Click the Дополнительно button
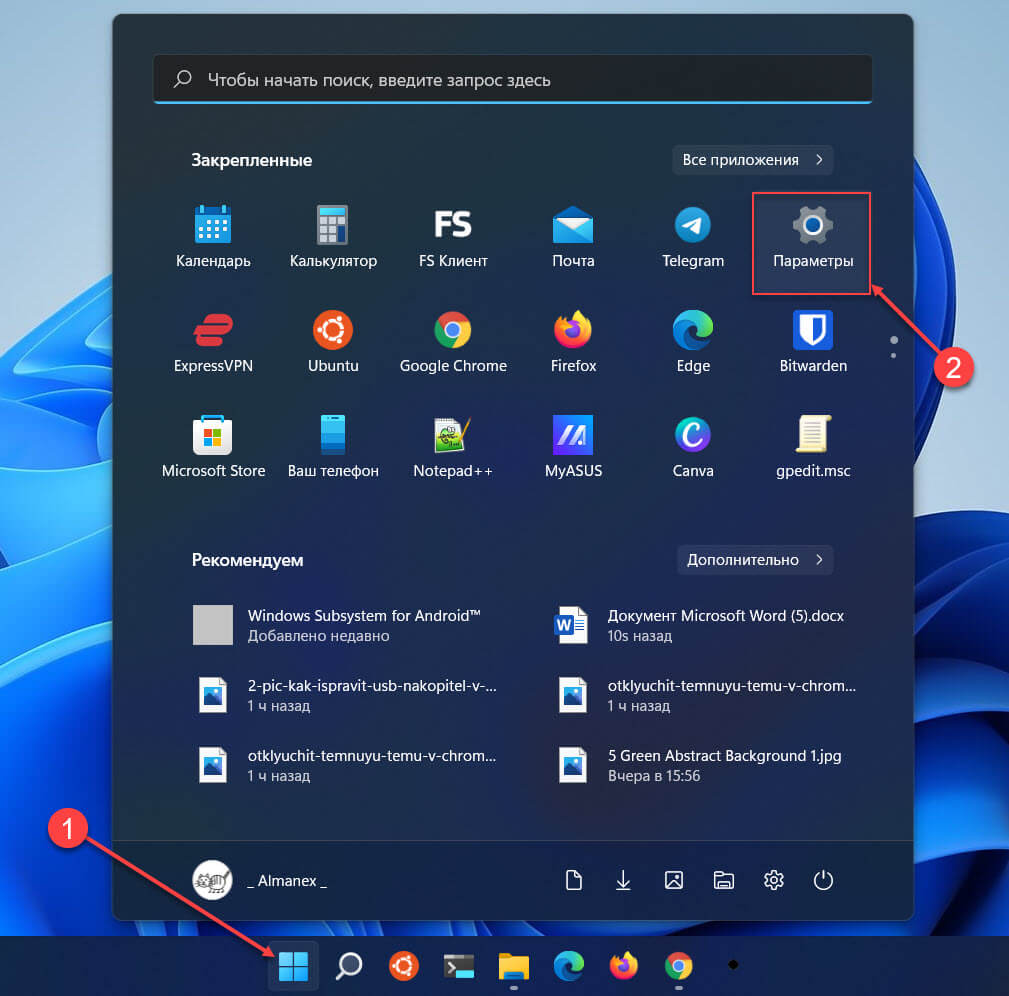Viewport: 1009px width, 996px height. (x=755, y=560)
